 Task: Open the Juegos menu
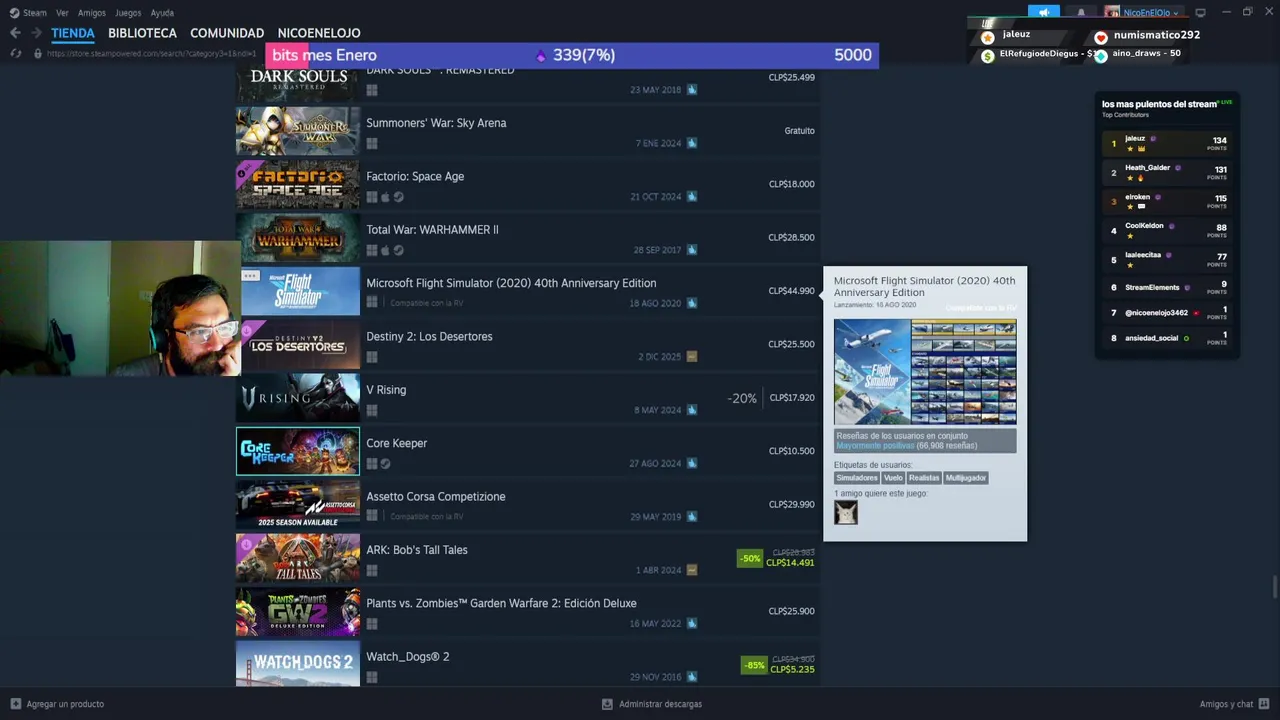click(x=128, y=13)
